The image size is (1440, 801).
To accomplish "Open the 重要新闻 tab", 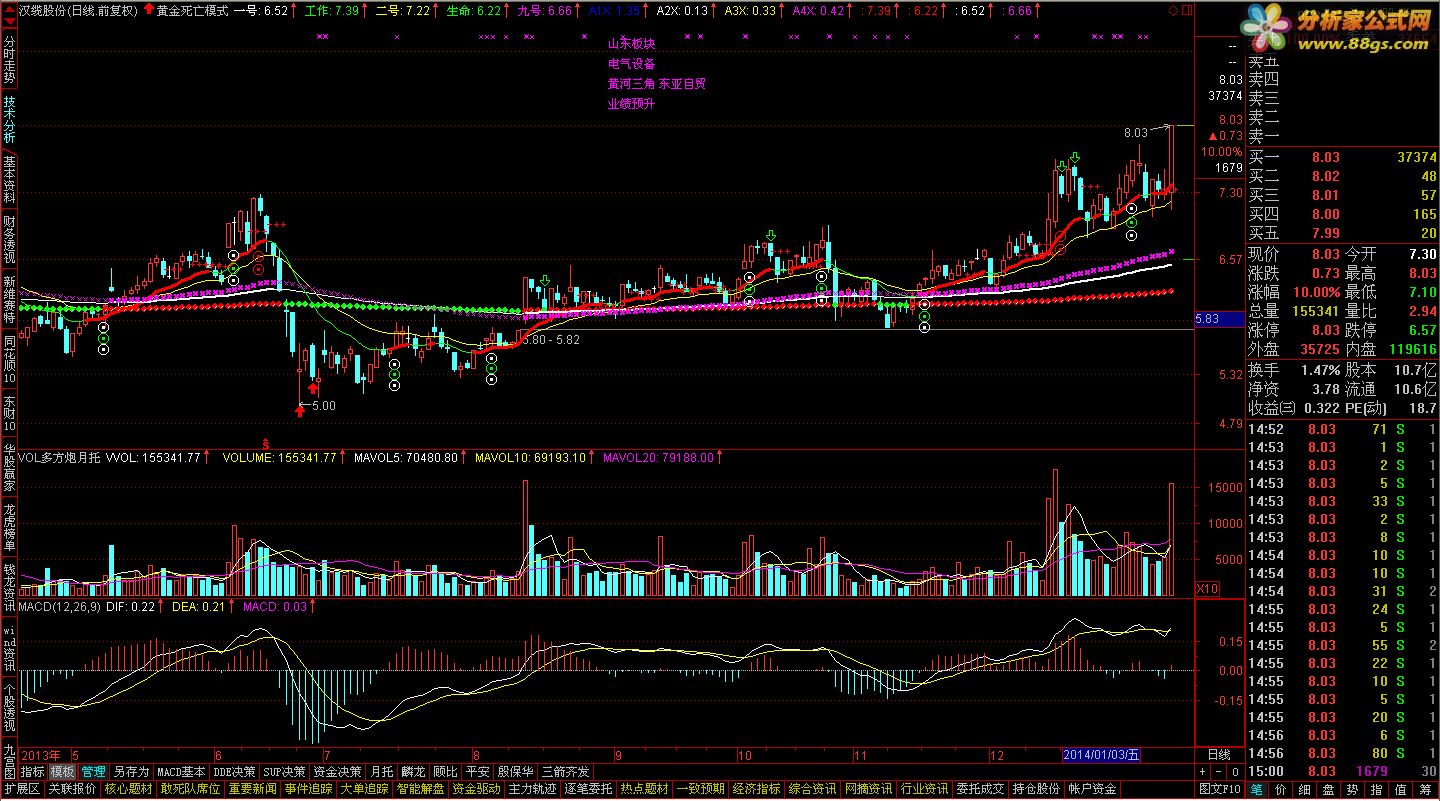I will coord(252,789).
